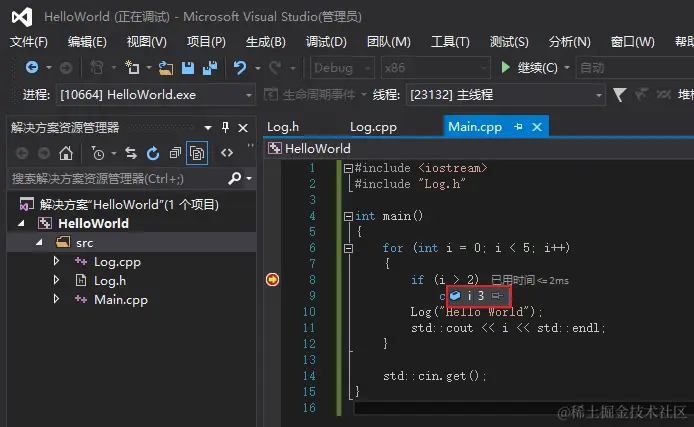The height and width of the screenshot is (427, 694).
Task: Open the Continue button dropdown arrow
Action: pyautogui.click(x=567, y=68)
